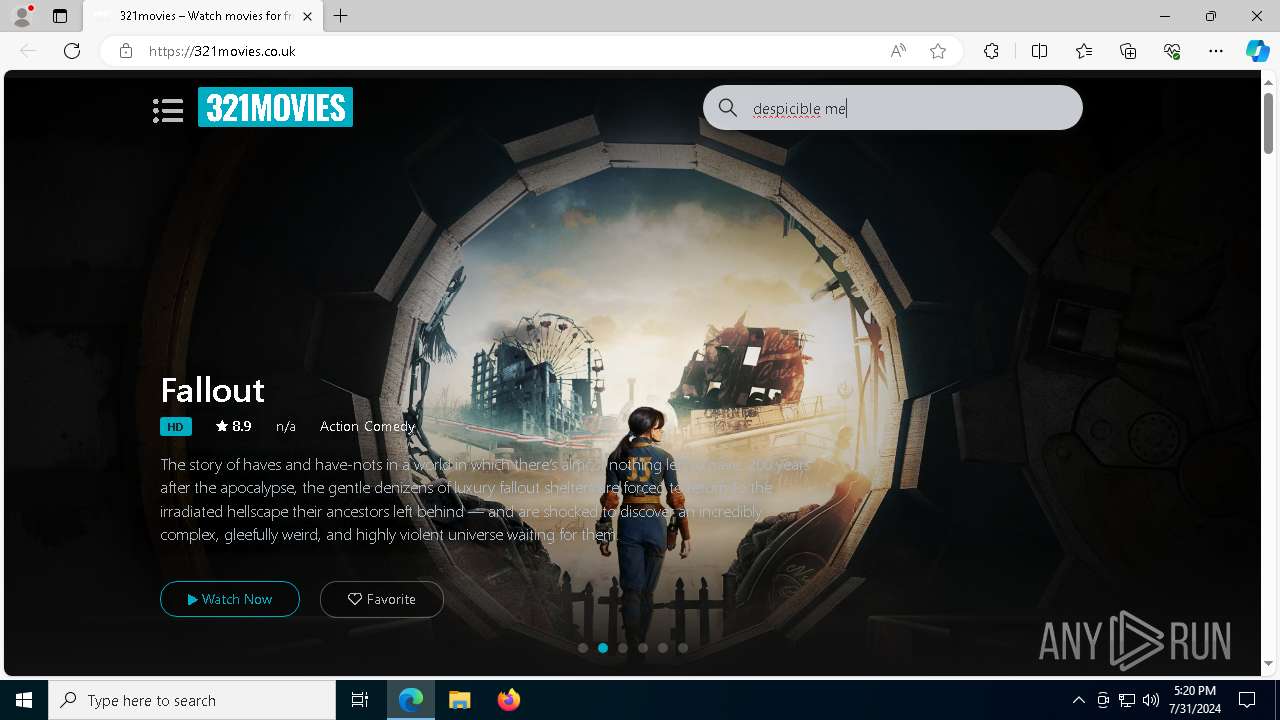Viewport: 1280px width, 720px height.
Task: Select the 321movies browser tab
Action: click(203, 16)
